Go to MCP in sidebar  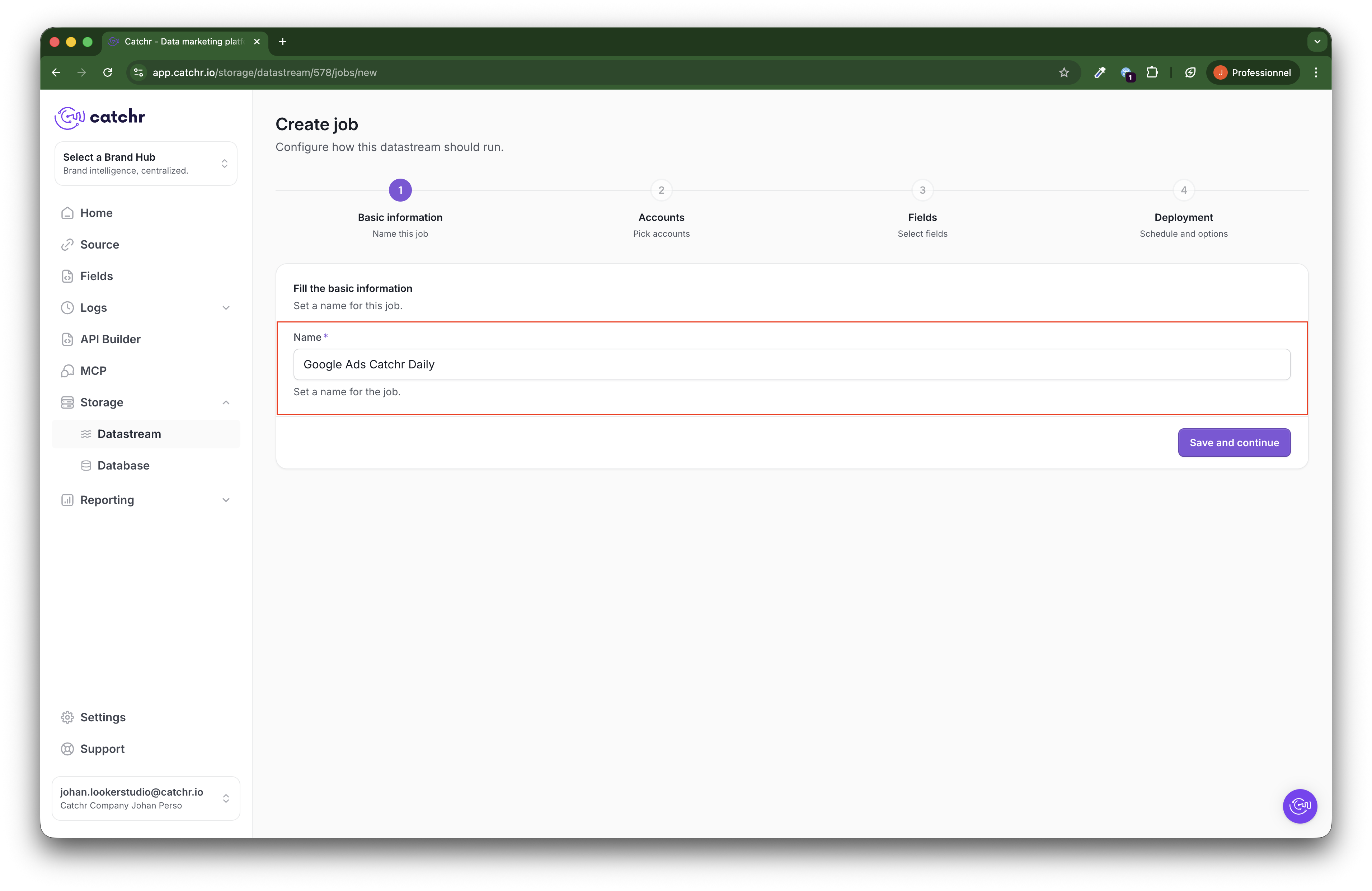point(93,371)
